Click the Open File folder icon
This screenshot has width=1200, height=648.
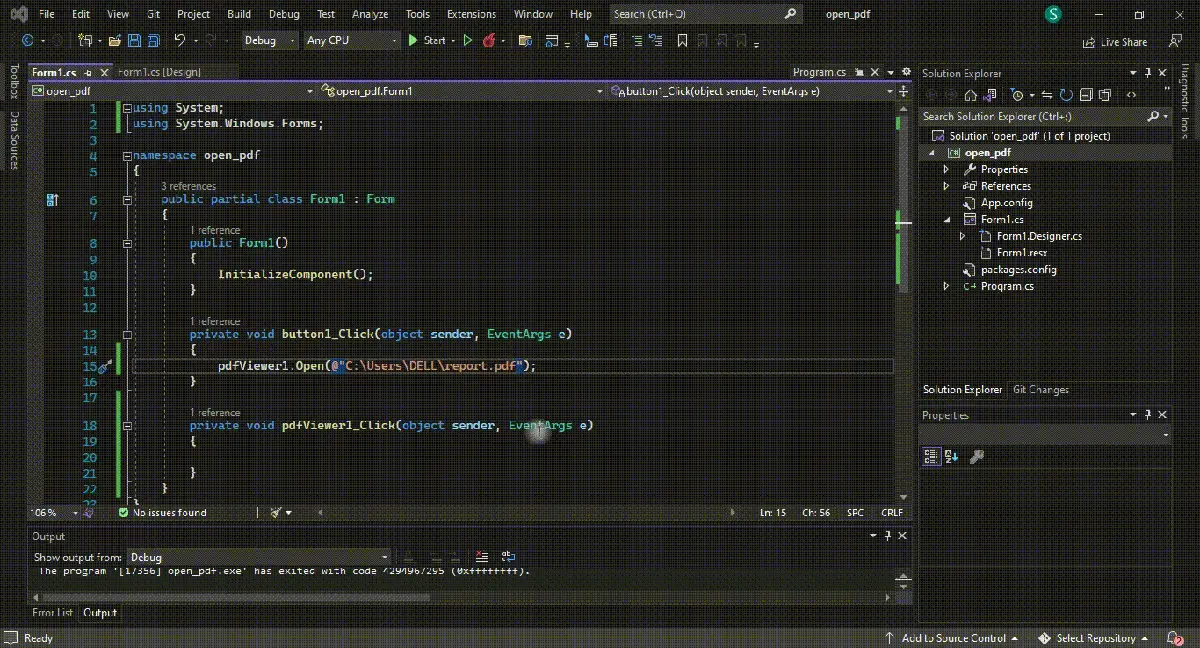pos(115,41)
